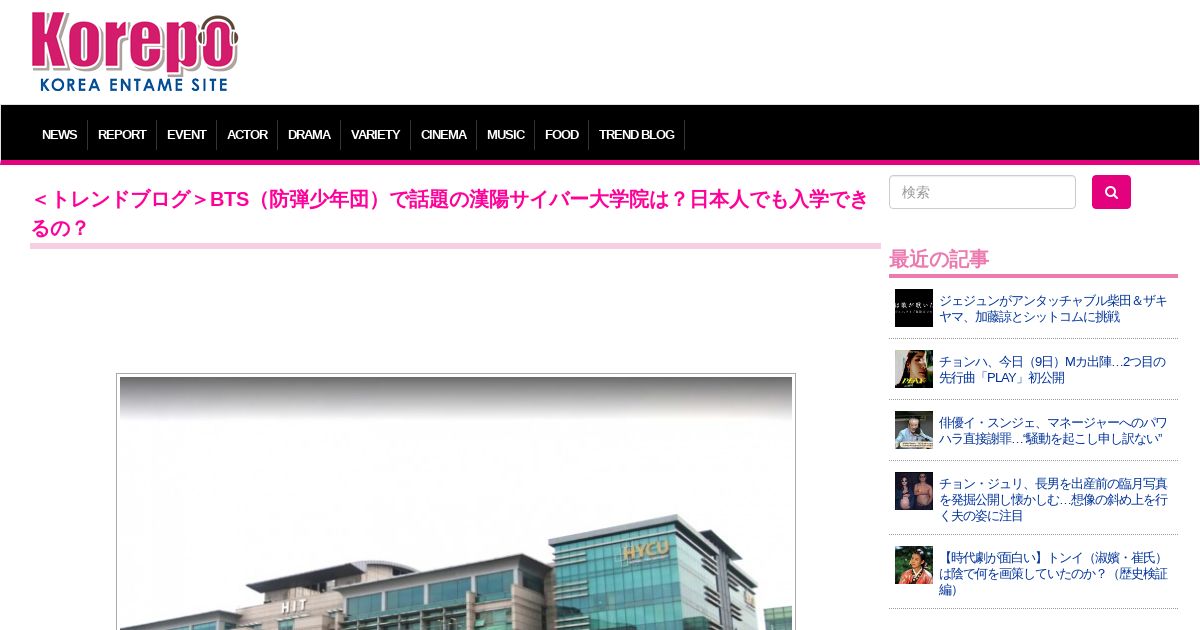The width and height of the screenshot is (1200, 630).
Task: Click the トンイ article thumbnail
Action: coord(914,565)
